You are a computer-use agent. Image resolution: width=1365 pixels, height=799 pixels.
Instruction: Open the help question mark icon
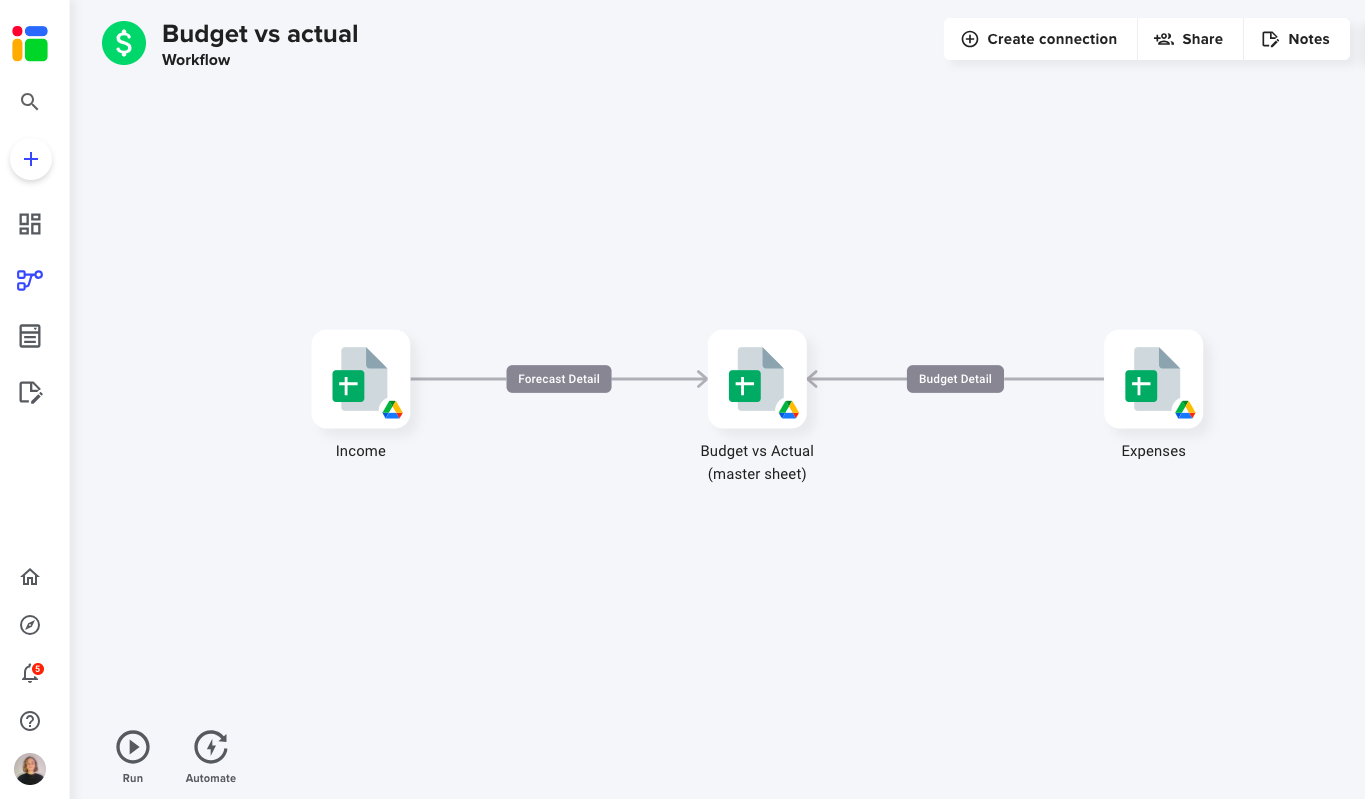(30, 721)
